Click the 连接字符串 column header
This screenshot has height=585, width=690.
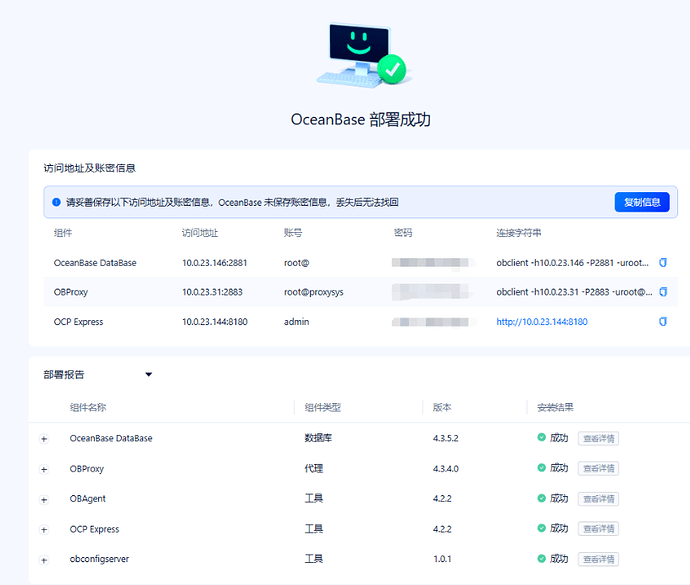(x=519, y=233)
